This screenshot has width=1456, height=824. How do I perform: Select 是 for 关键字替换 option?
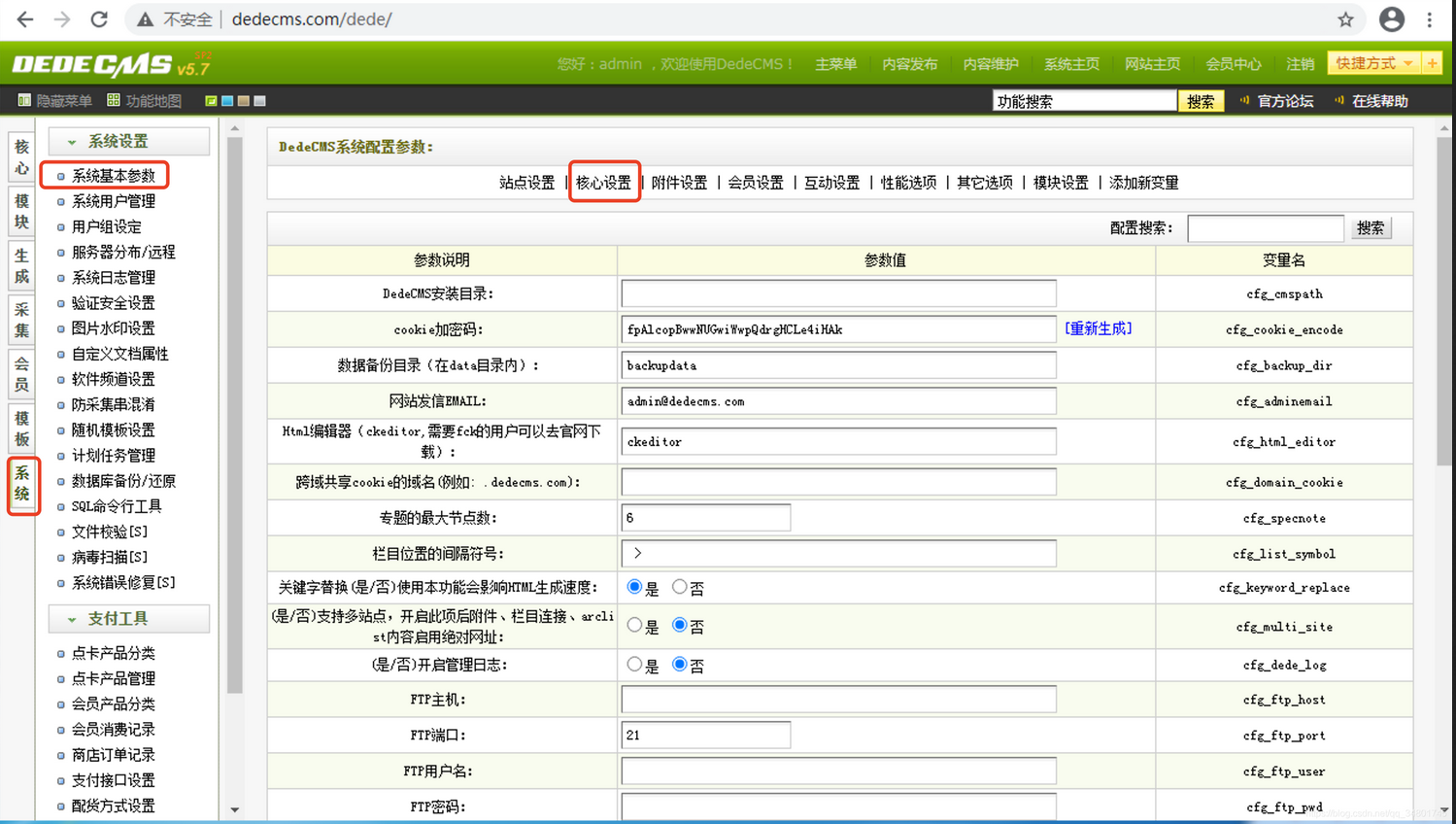pos(634,587)
